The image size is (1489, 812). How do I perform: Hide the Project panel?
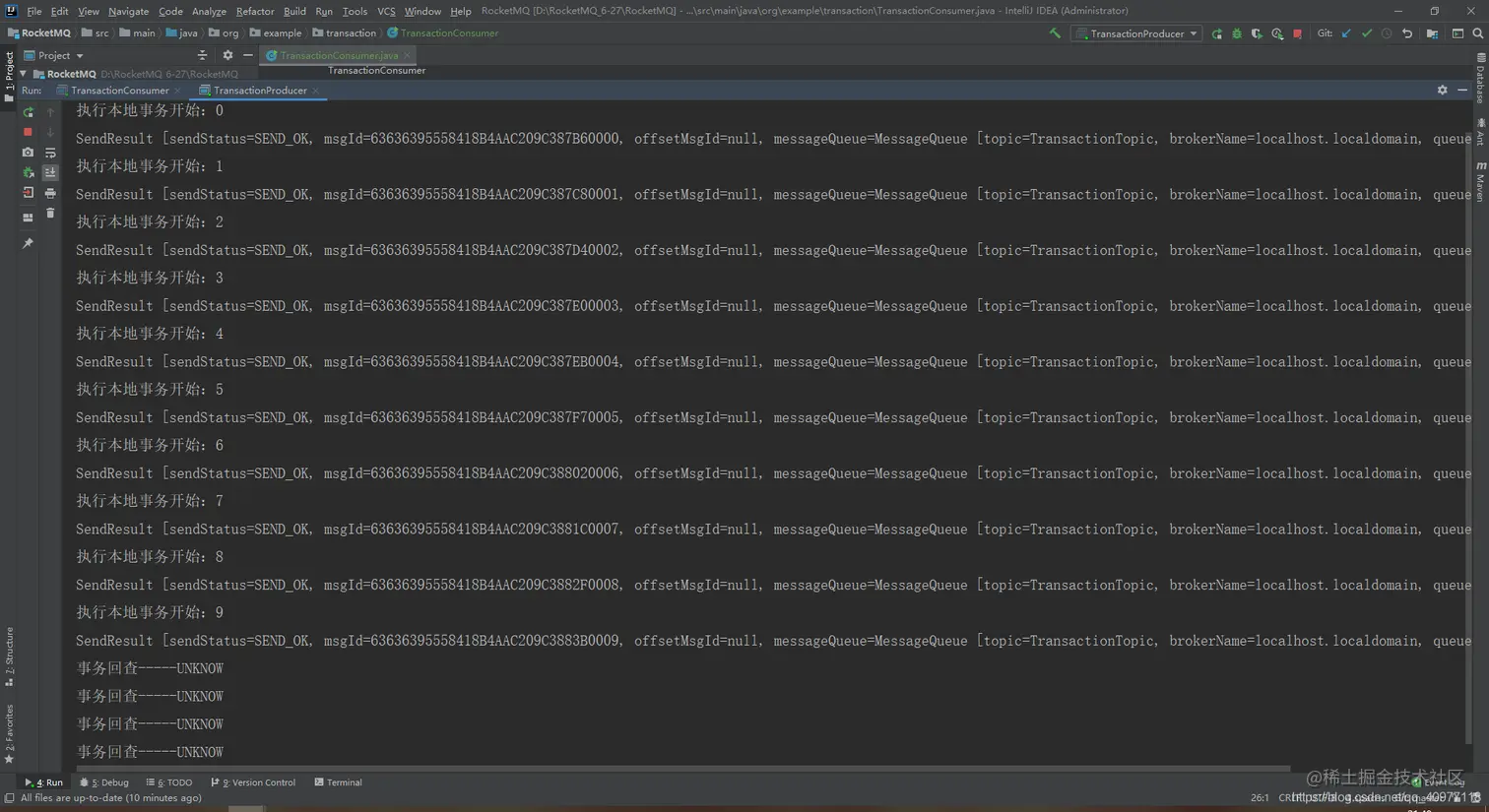coord(248,56)
